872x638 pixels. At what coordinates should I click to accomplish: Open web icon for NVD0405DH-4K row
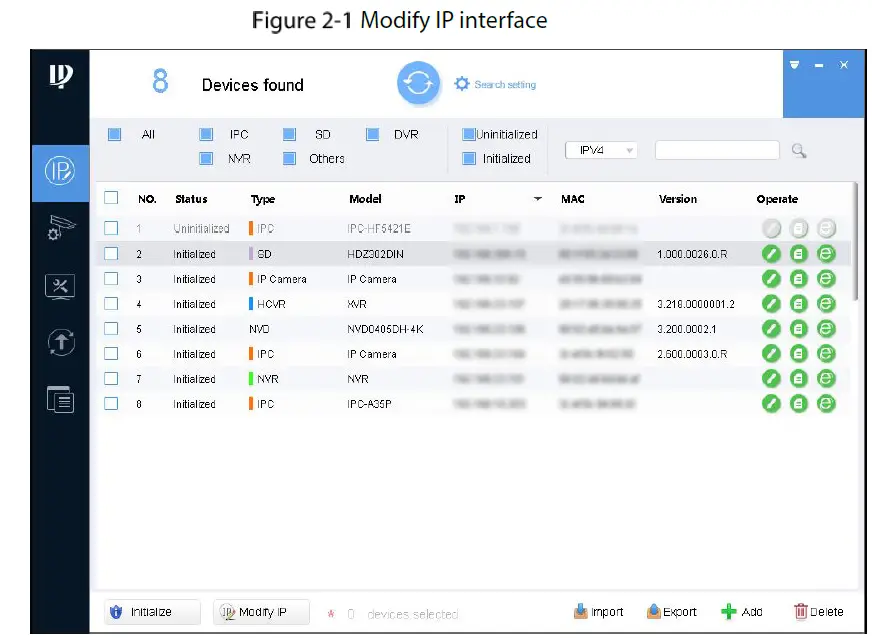coord(826,329)
